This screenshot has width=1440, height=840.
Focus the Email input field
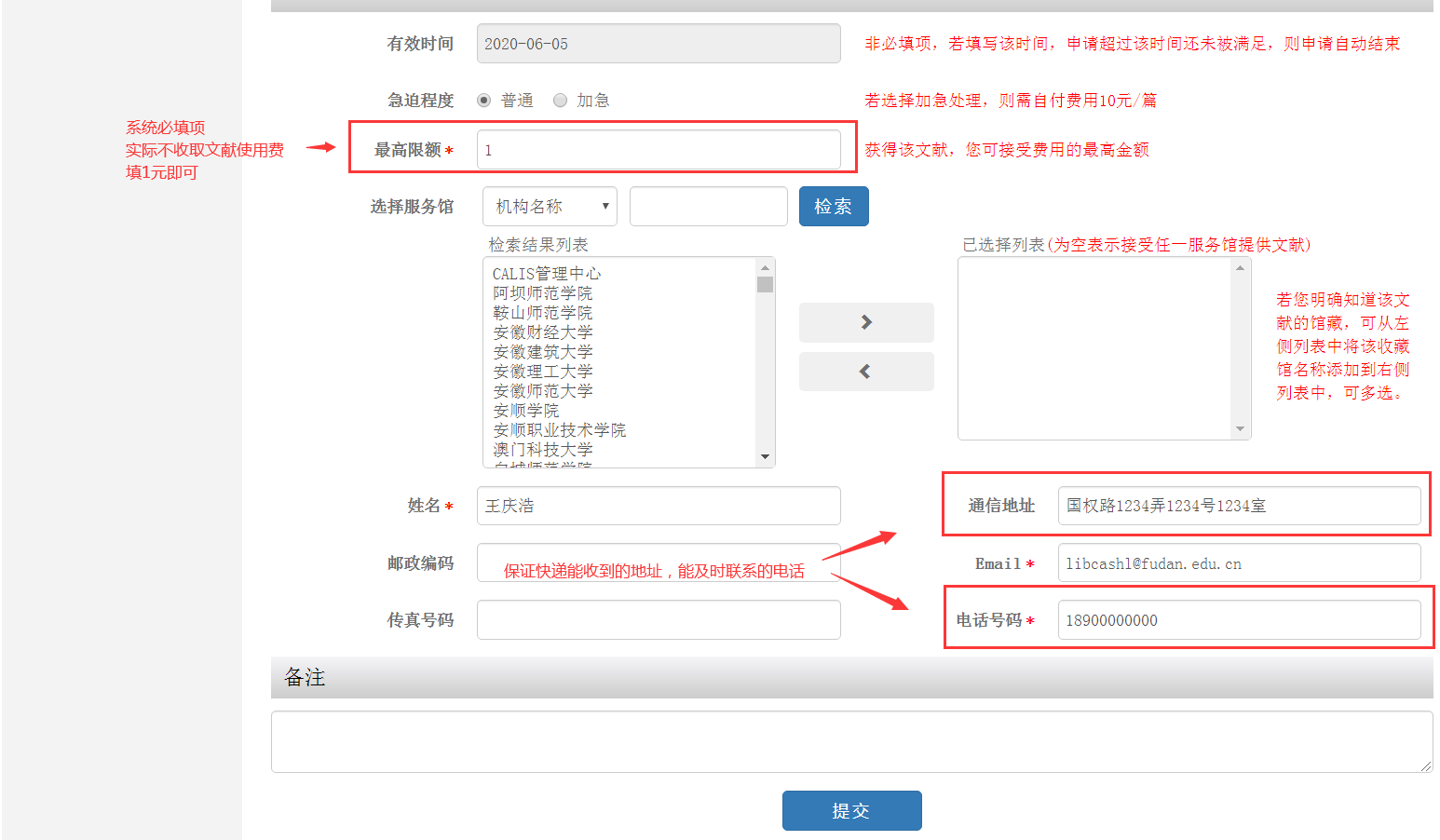pos(1238,563)
